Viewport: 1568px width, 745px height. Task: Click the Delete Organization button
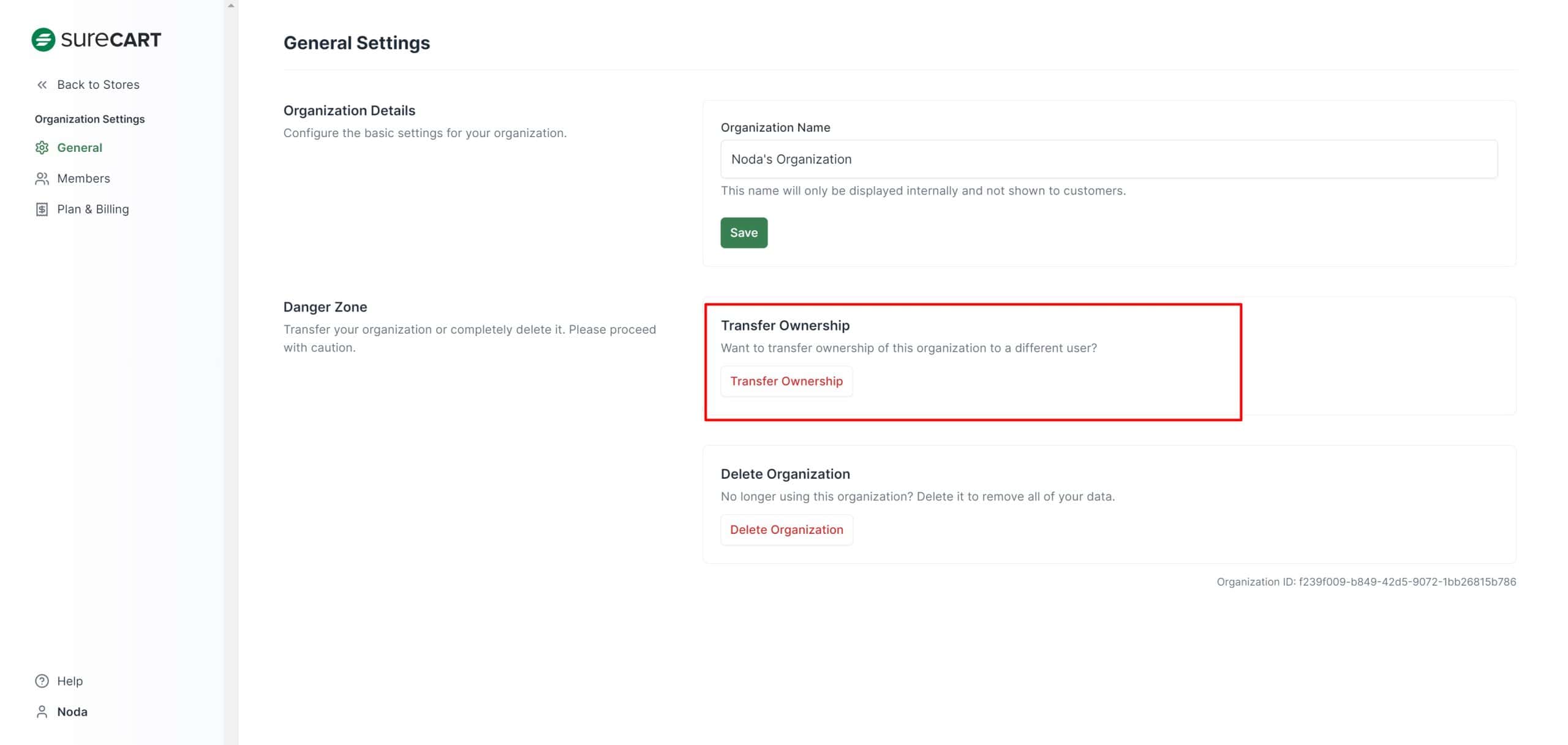tap(786, 530)
